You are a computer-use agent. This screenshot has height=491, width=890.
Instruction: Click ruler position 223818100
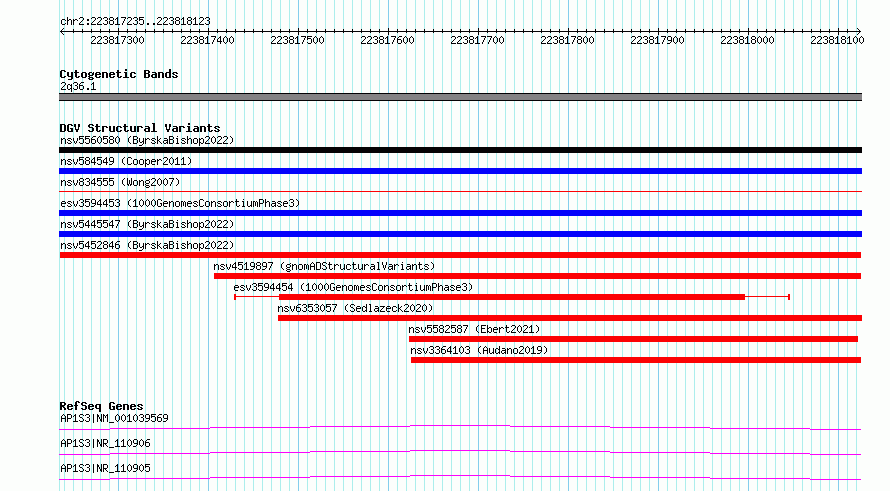tap(837, 40)
